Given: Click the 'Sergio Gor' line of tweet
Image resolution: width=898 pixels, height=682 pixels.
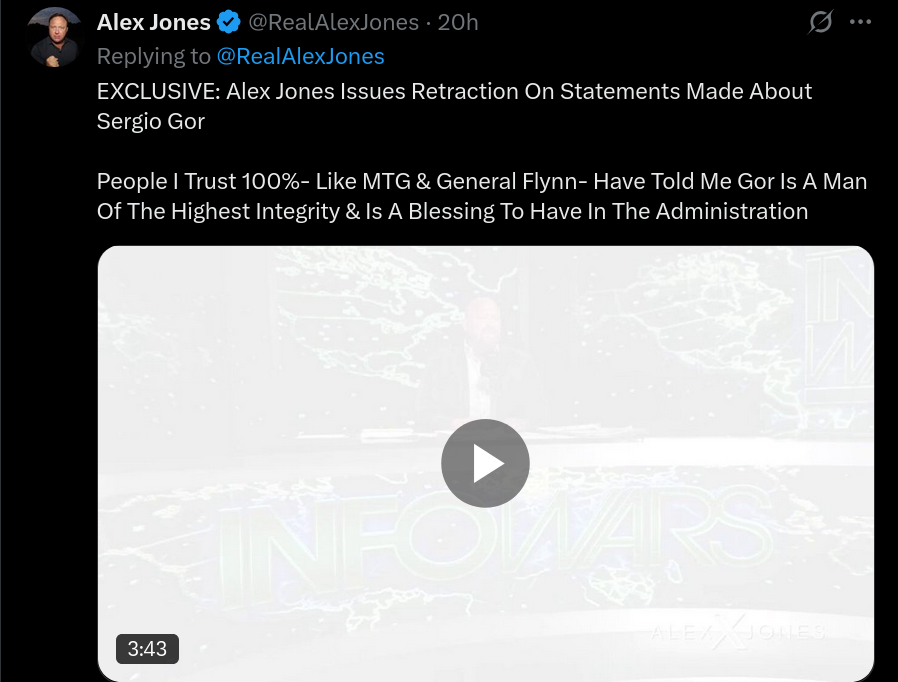Looking at the screenshot, I should [x=151, y=121].
